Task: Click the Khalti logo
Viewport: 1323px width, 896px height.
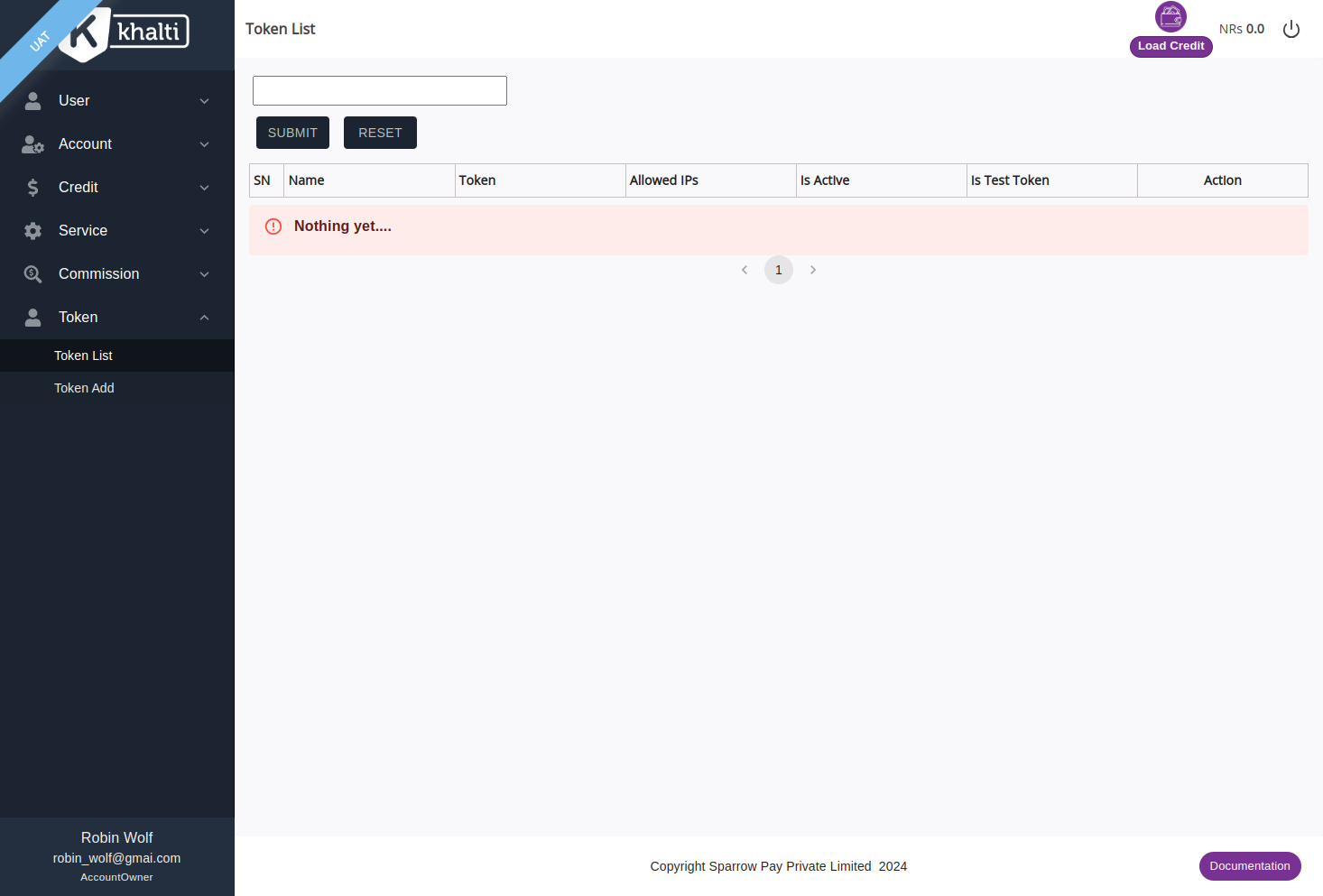Action: coord(124,33)
